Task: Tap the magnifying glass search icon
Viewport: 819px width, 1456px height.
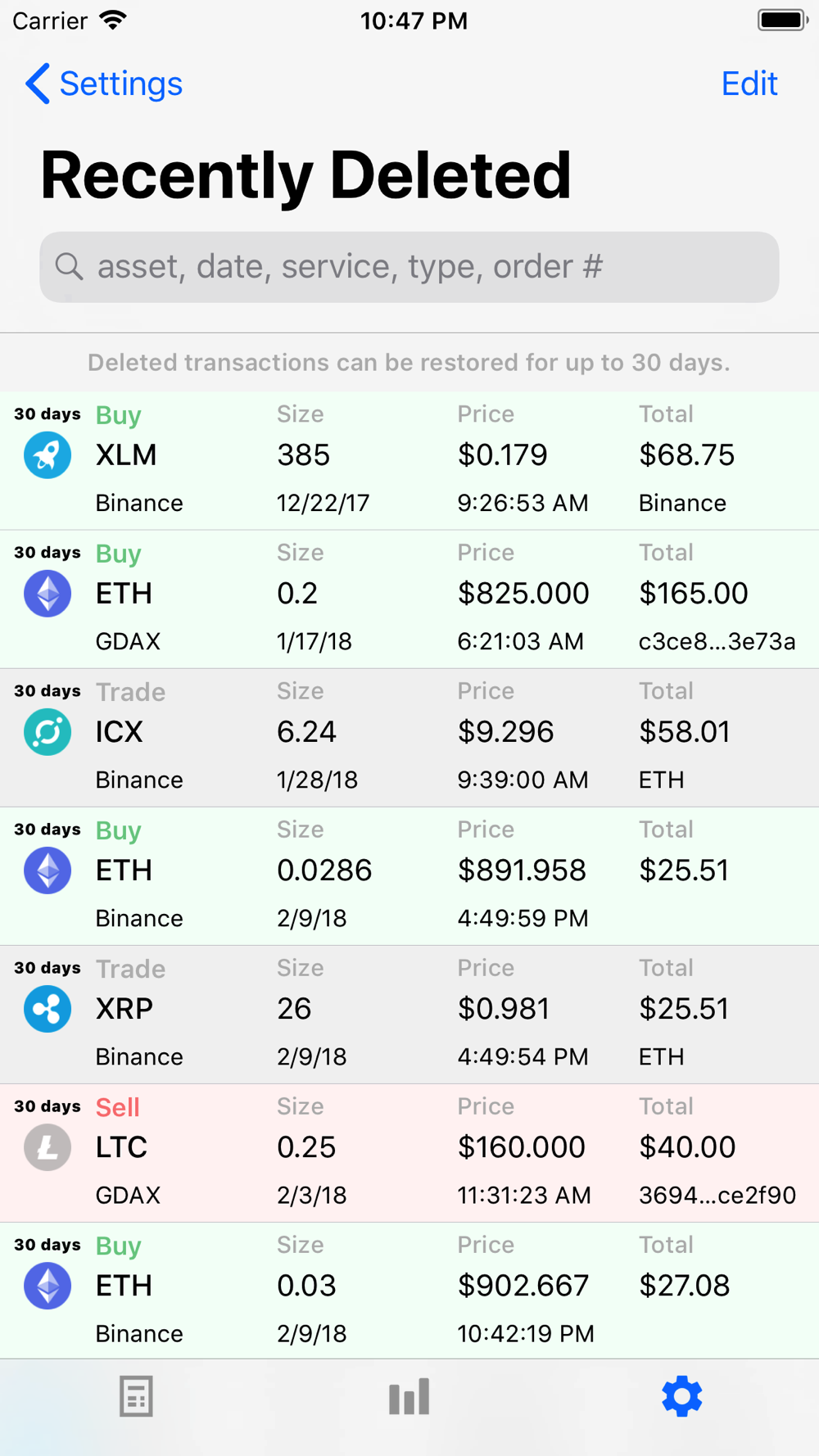Action: pos(69,266)
